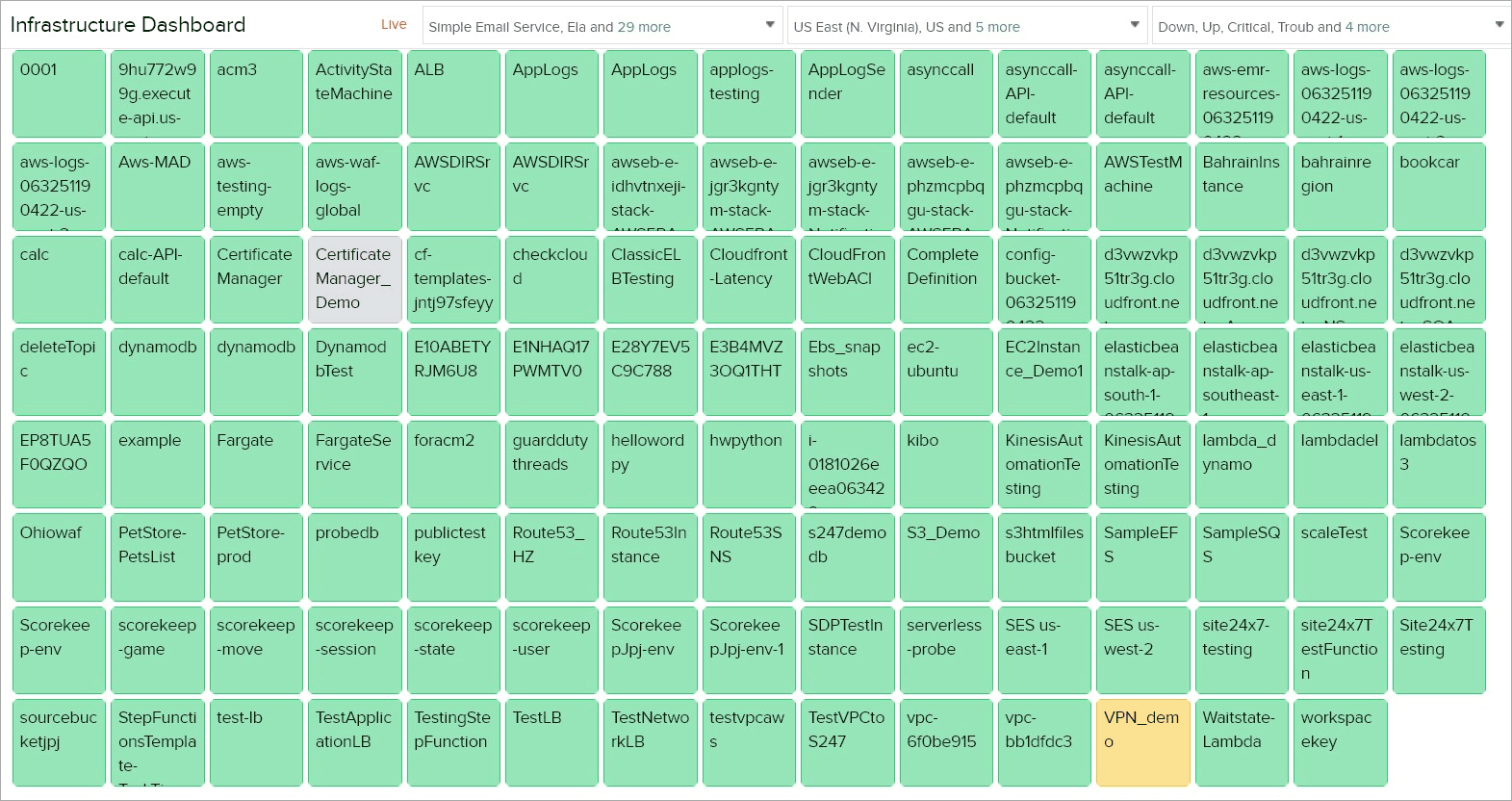Click the S3_Demo tile
The image size is (1512, 801).
[945, 556]
